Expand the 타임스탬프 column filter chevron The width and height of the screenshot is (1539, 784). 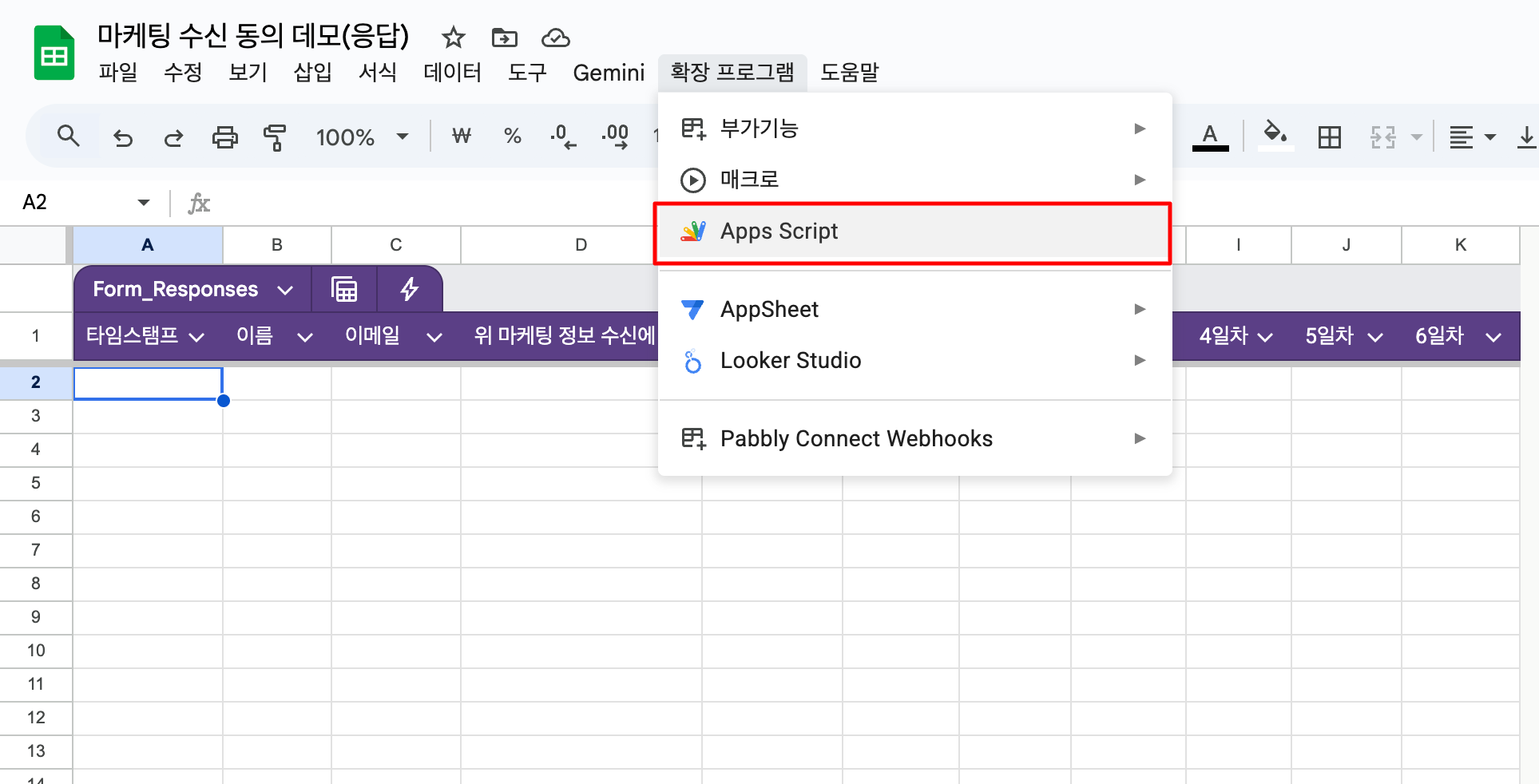(196, 337)
